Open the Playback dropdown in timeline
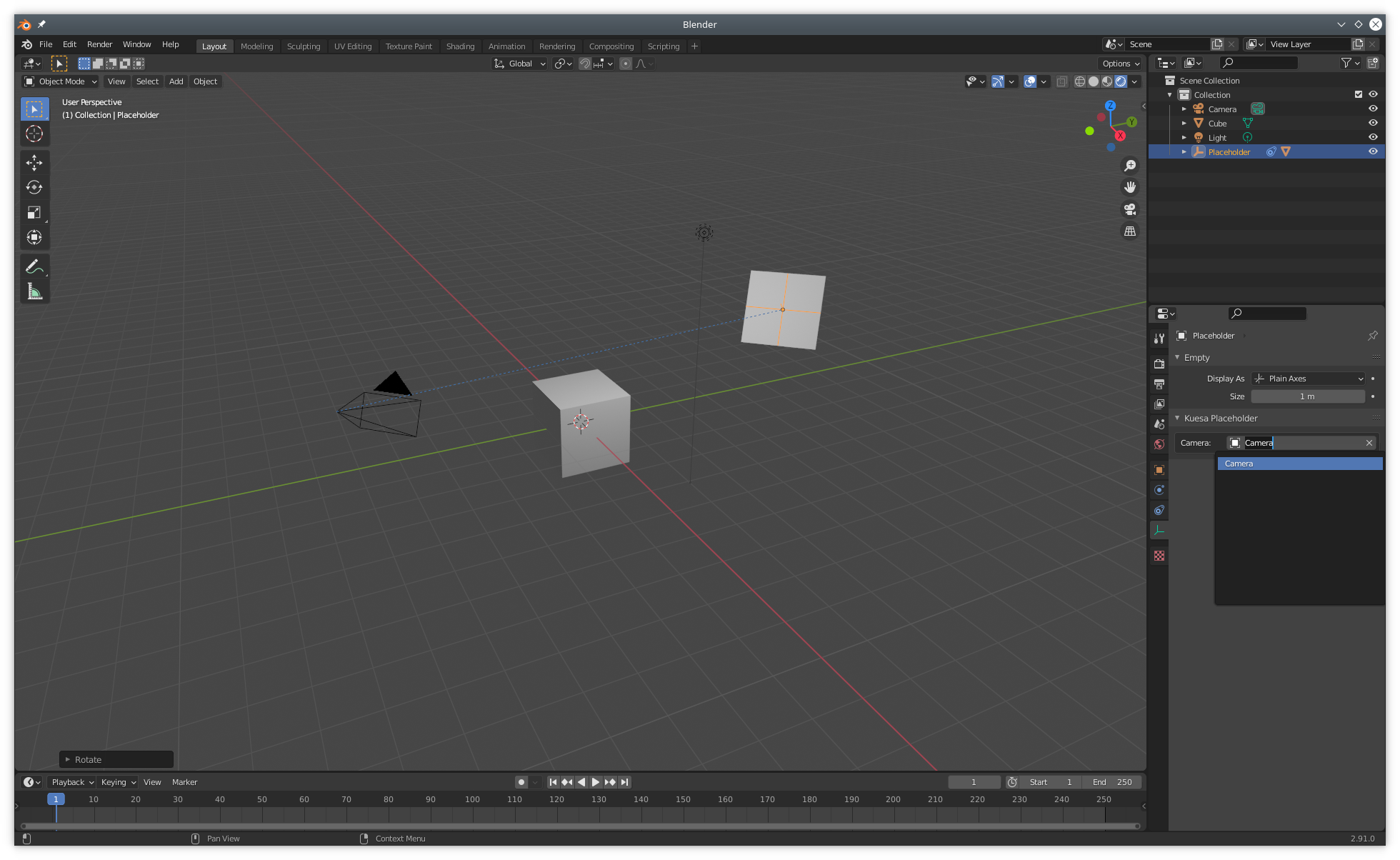Image resolution: width=1400 pixels, height=860 pixels. point(73,782)
